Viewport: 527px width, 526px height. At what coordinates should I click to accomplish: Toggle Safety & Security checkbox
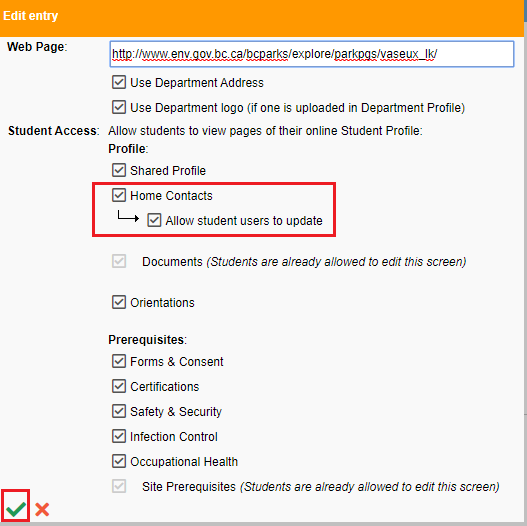point(119,411)
